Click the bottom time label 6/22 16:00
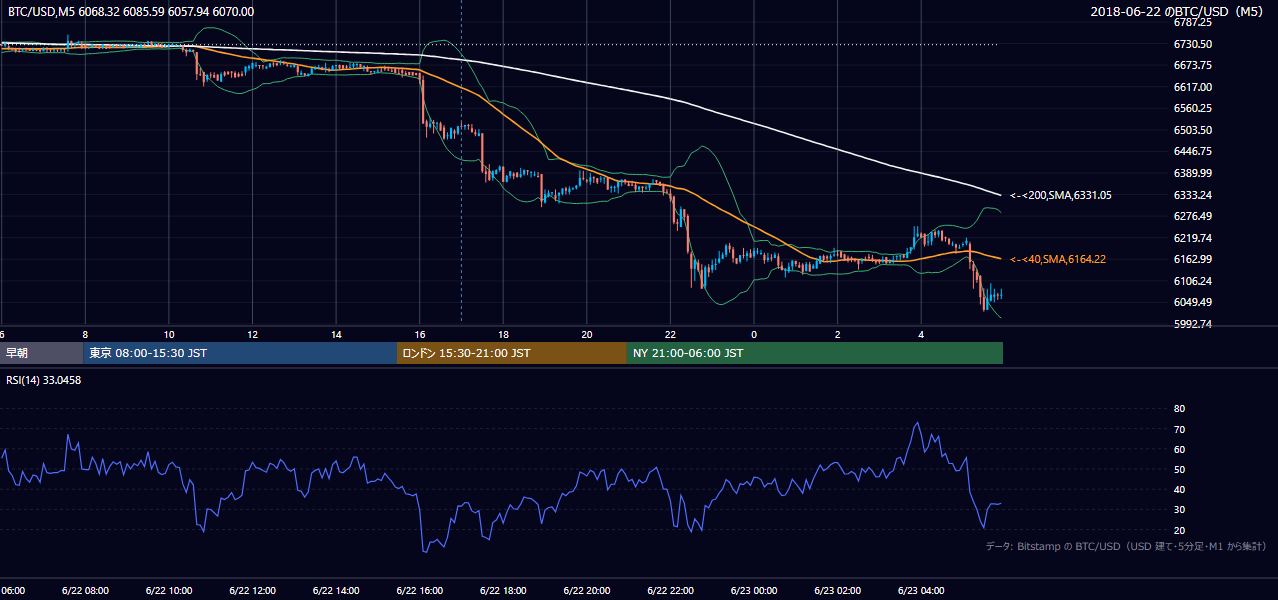The image size is (1278, 600). (419, 591)
